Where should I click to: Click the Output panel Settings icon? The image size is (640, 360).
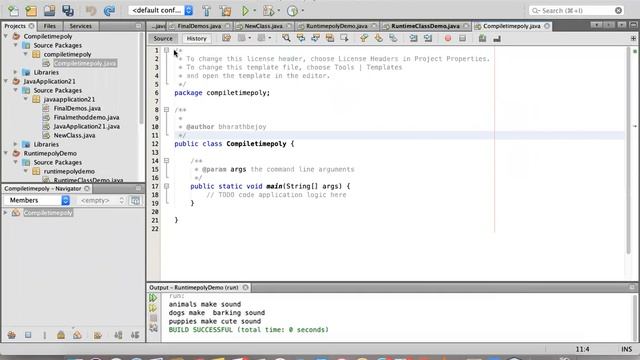click(x=153, y=327)
